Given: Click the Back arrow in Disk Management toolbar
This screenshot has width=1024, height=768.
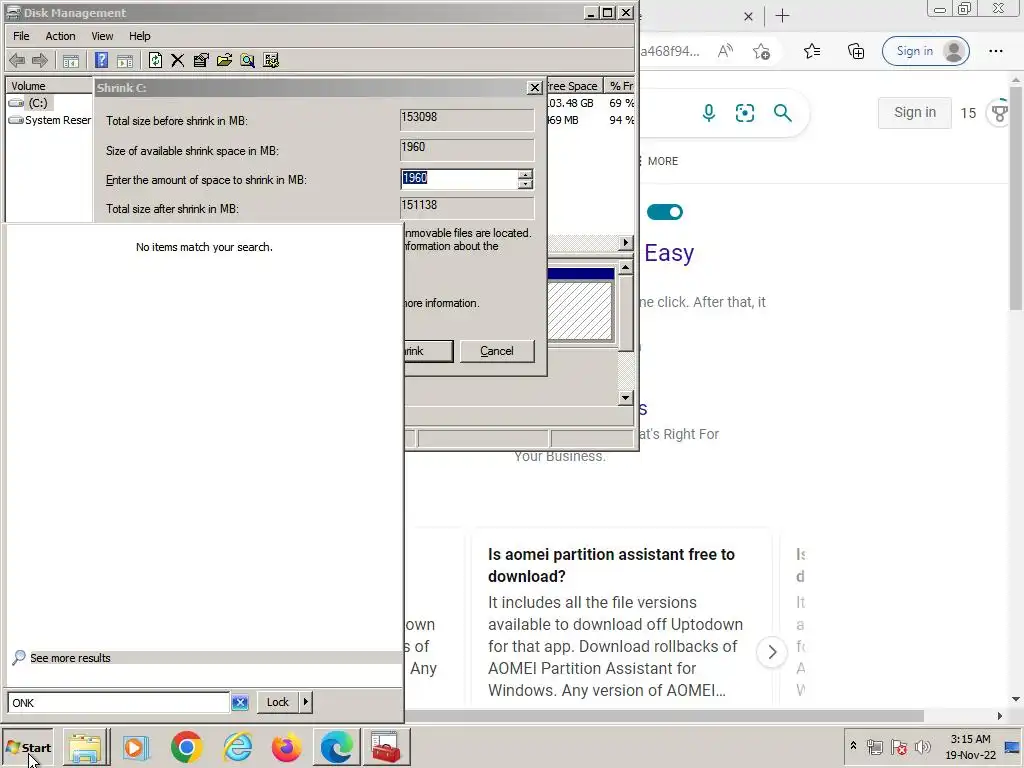Looking at the screenshot, I should tap(17, 61).
